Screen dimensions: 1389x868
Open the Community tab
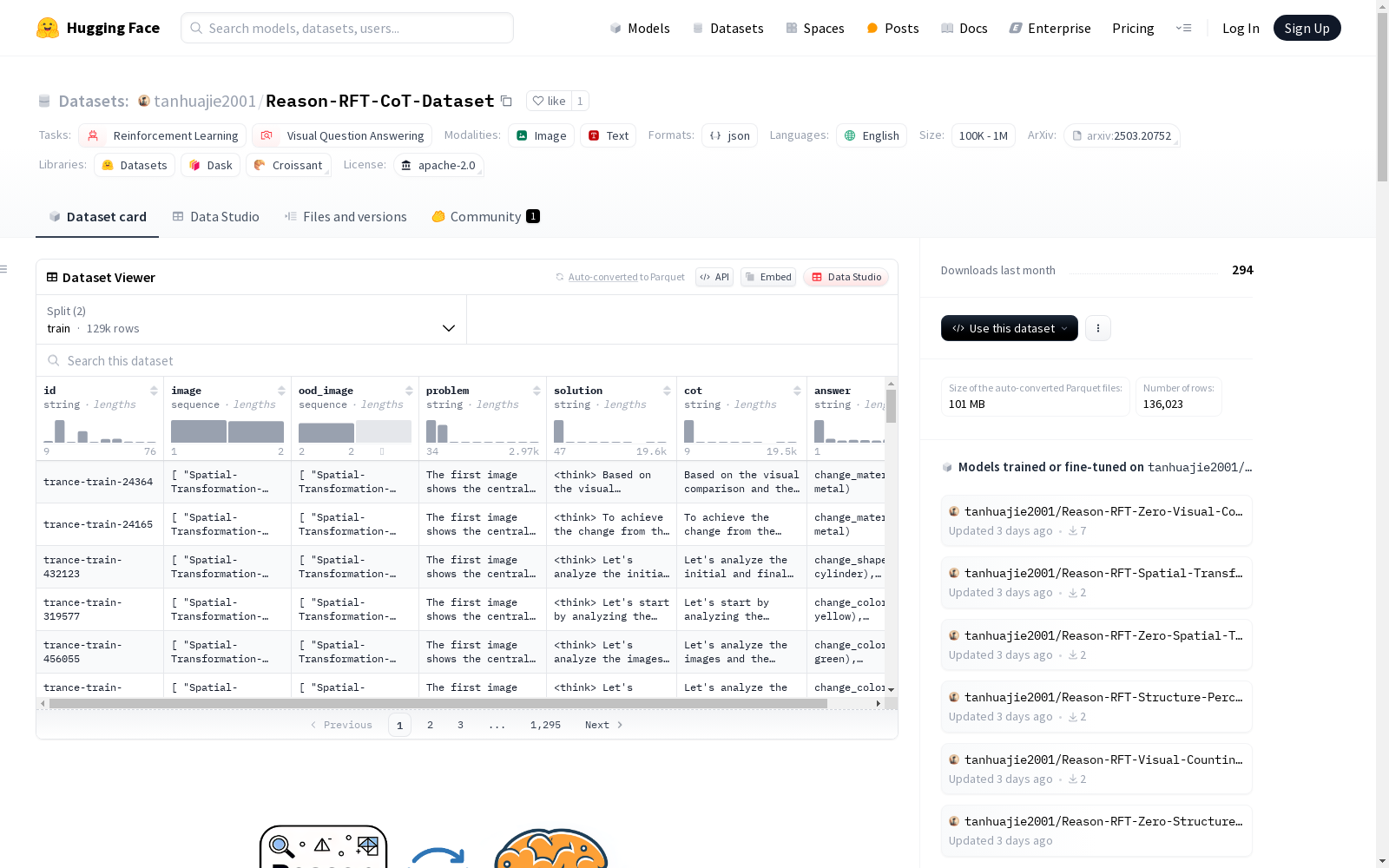click(x=485, y=217)
